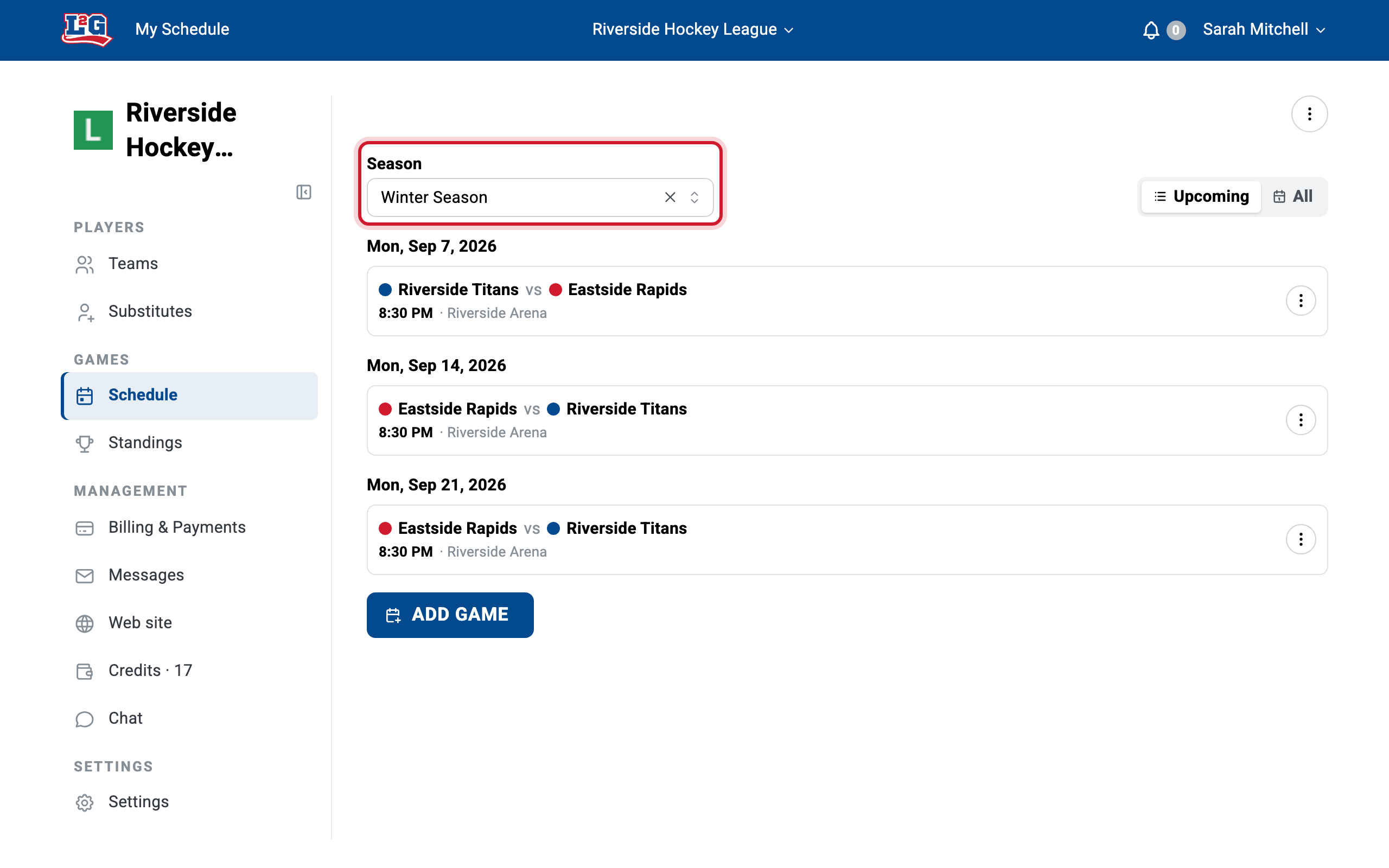
Task: Open Teams in the sidebar
Action: [x=189, y=264]
